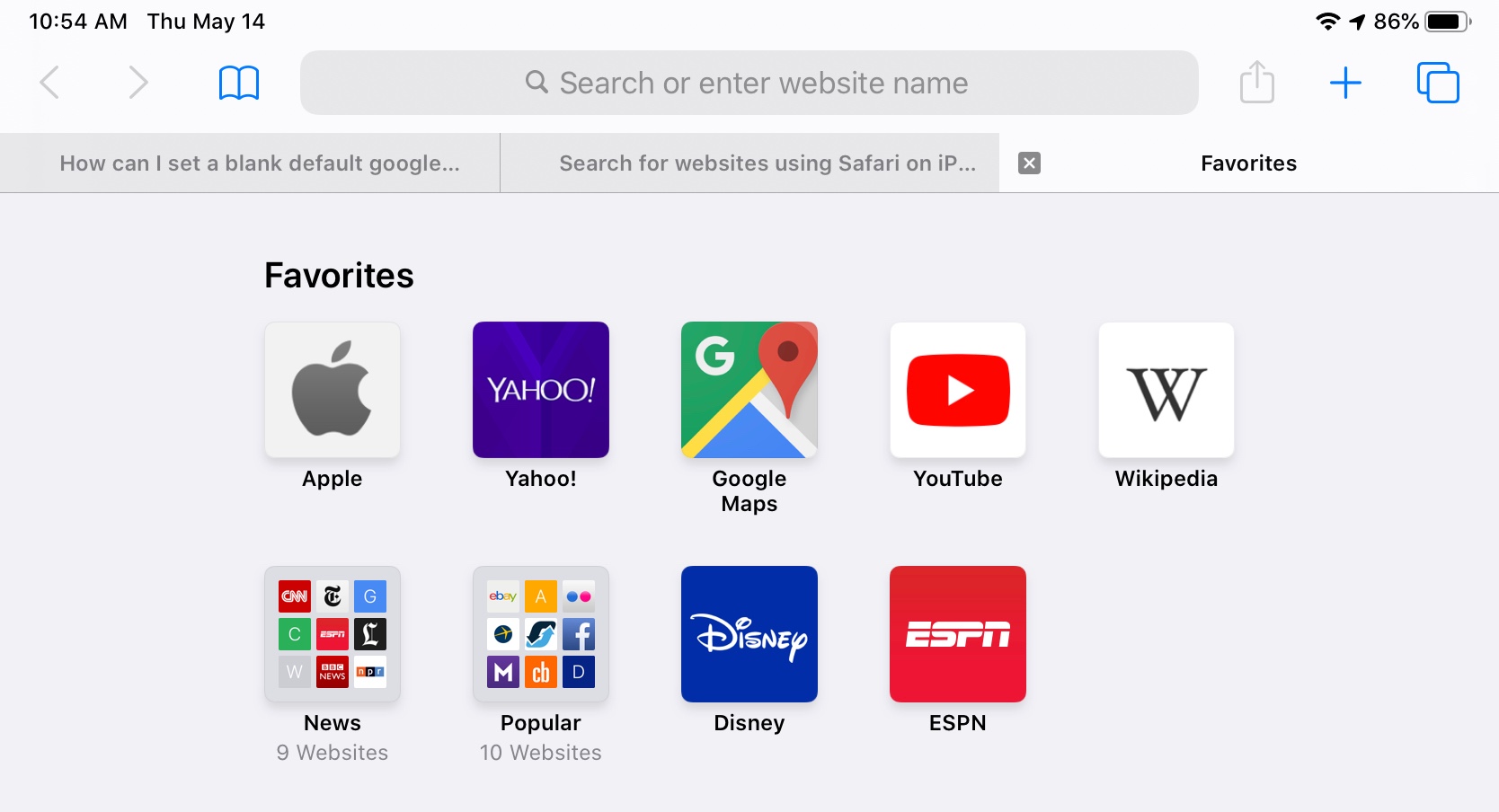Switch to 'How can I set a blank default google' tab
This screenshot has width=1499, height=812.
click(250, 163)
